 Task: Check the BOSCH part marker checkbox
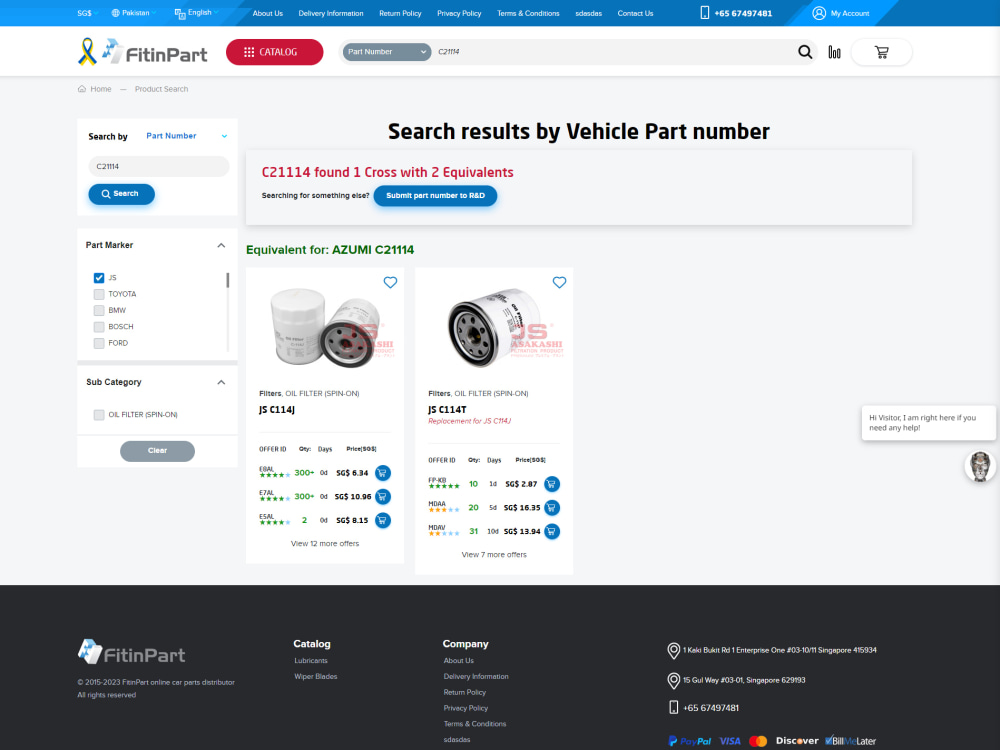click(x=99, y=327)
